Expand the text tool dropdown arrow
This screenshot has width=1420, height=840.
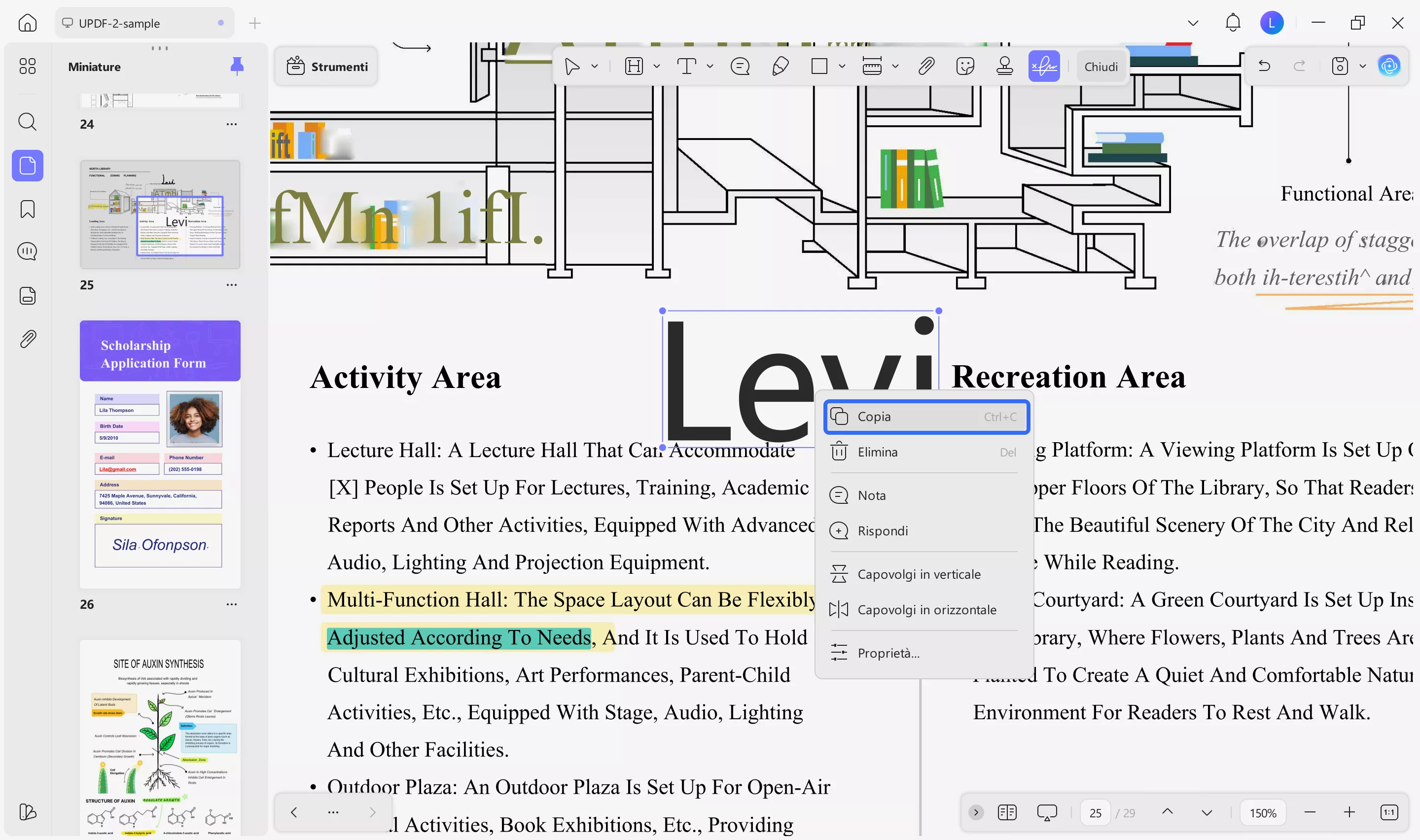710,67
